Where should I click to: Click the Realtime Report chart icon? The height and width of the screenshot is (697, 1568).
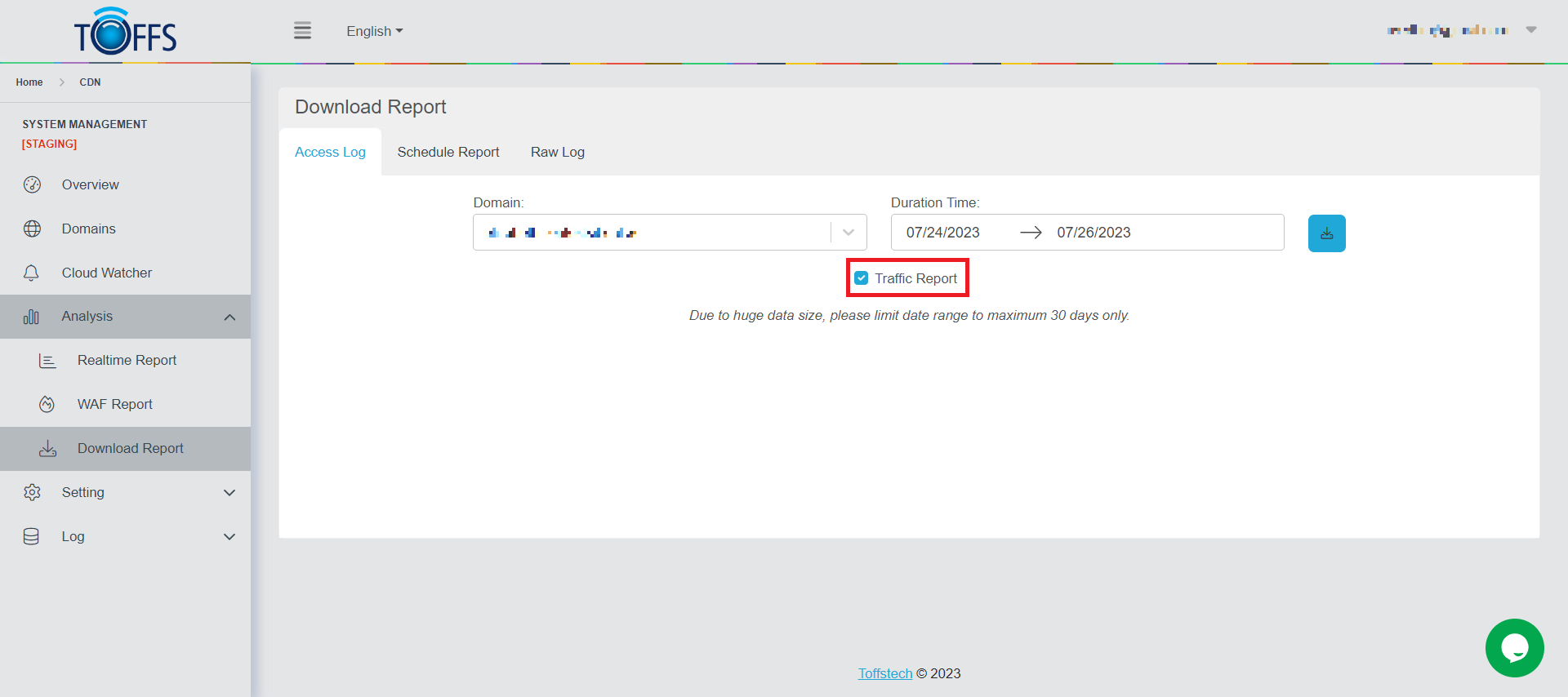(47, 360)
